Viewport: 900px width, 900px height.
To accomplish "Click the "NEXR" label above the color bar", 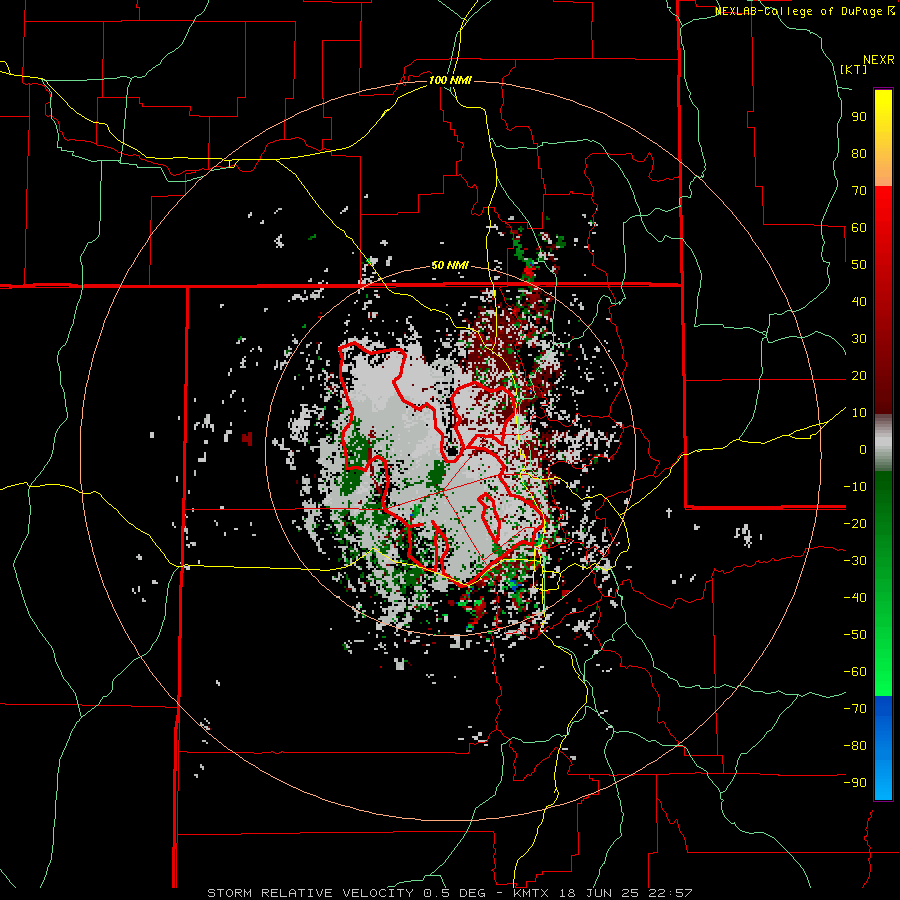I will pyautogui.click(x=879, y=60).
